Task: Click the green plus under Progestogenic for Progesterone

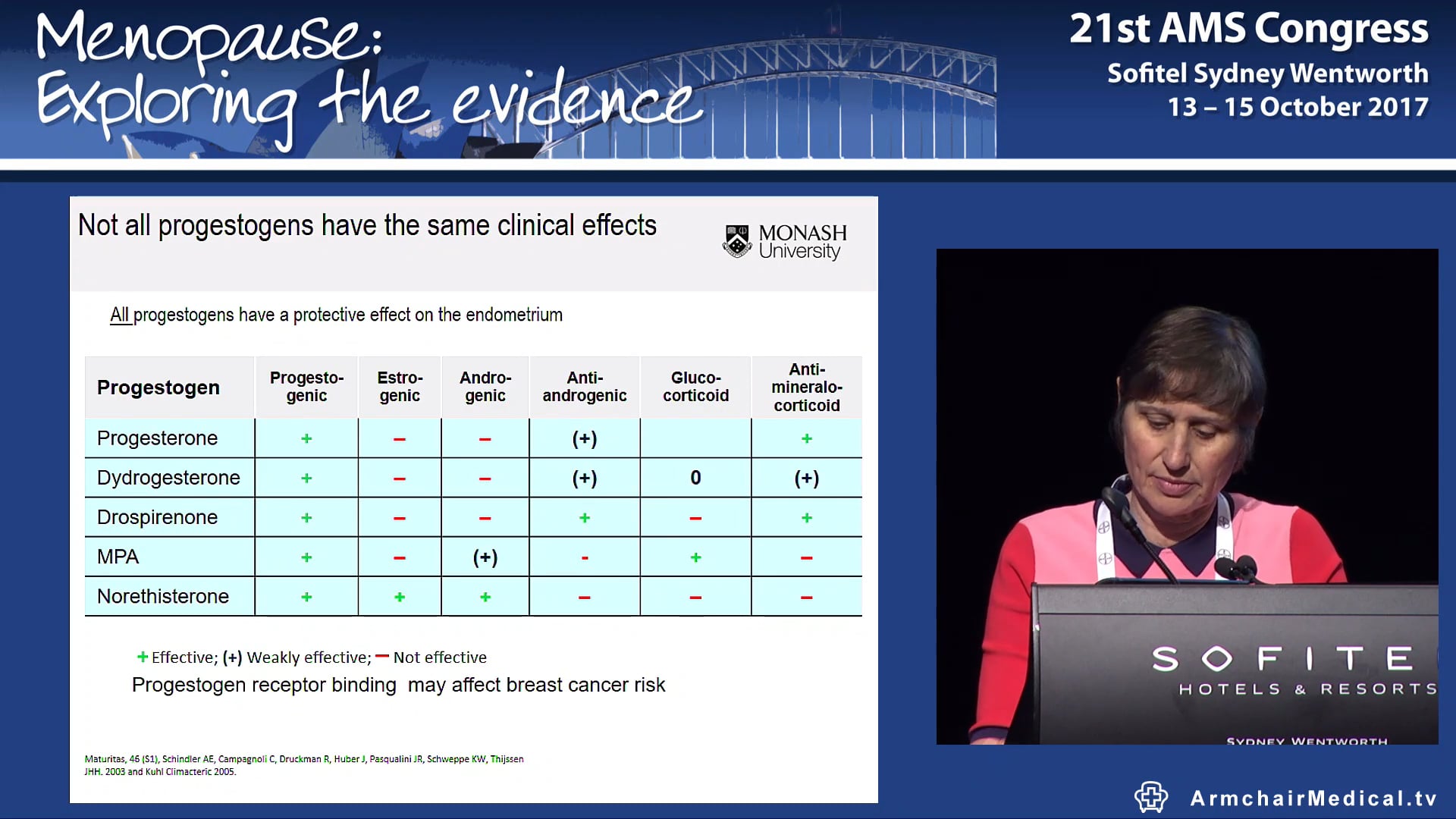Action: 306,438
